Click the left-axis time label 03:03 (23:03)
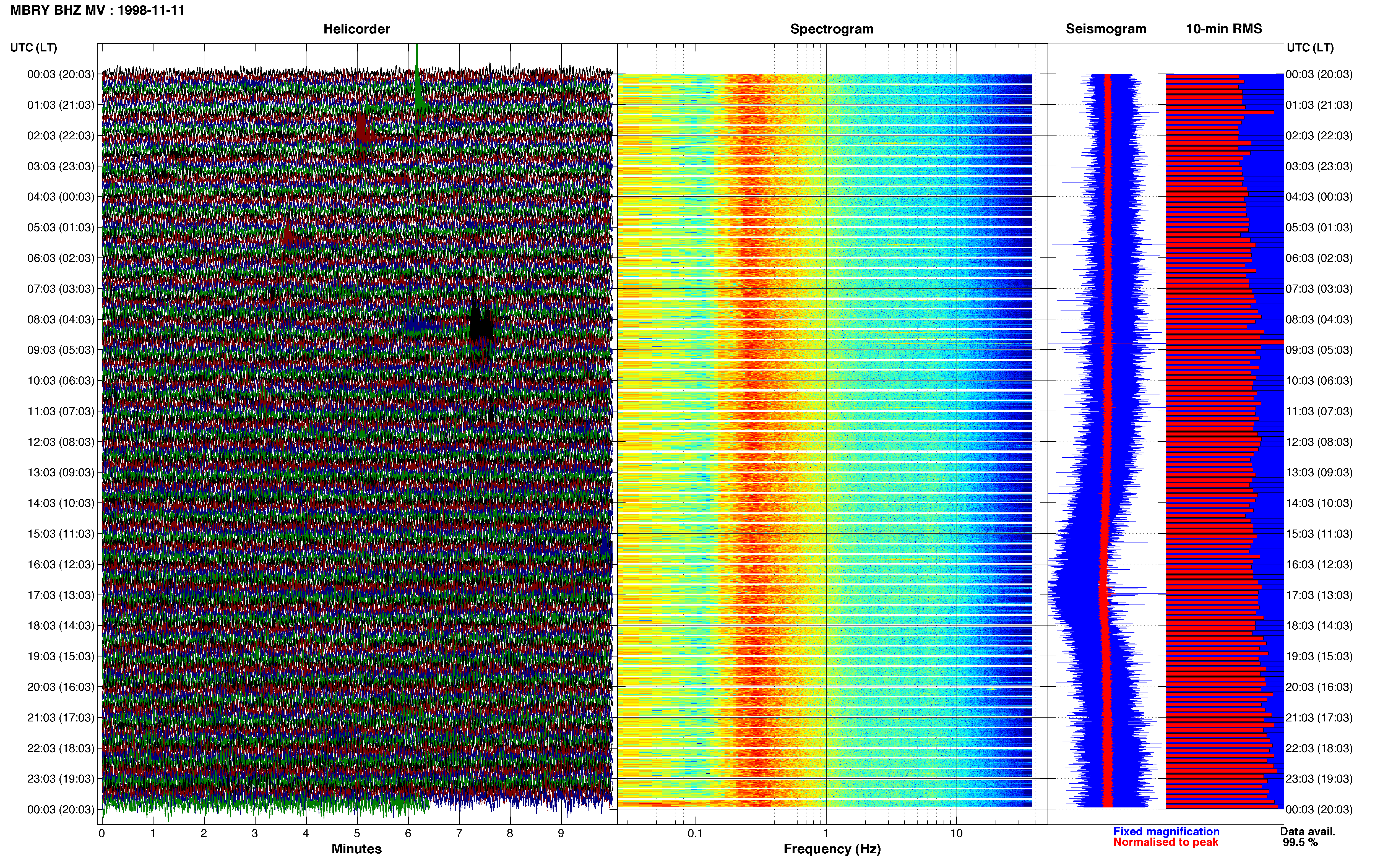1388x868 pixels. (60, 166)
